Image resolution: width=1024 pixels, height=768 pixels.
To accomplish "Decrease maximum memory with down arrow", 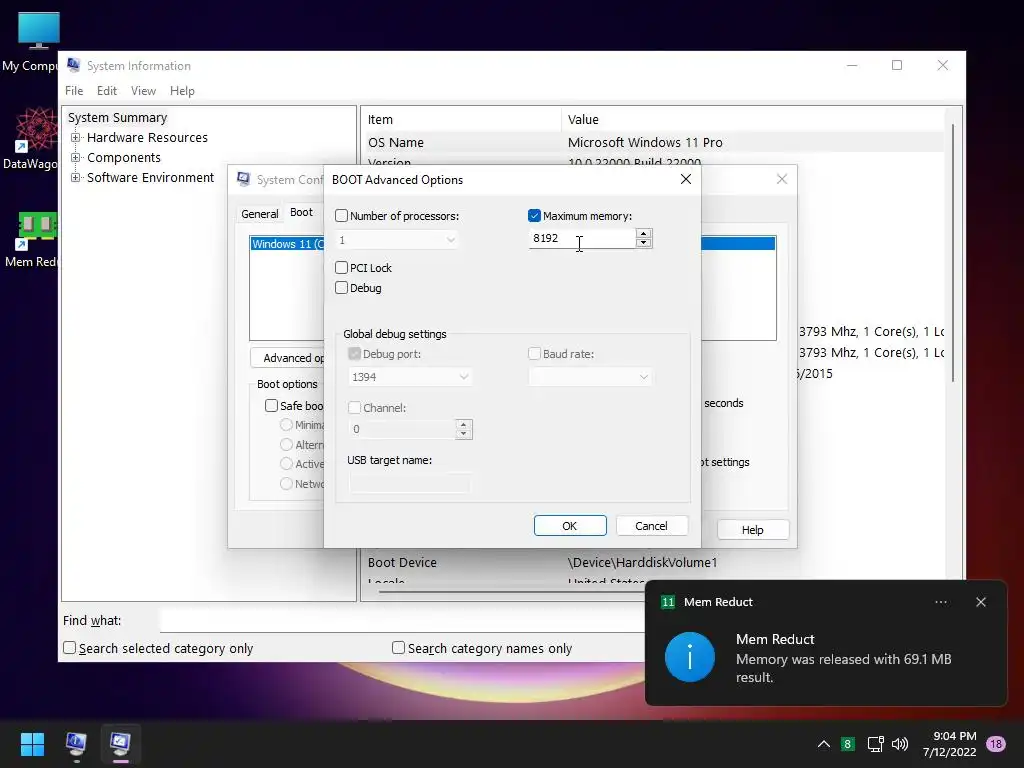I will (643, 243).
